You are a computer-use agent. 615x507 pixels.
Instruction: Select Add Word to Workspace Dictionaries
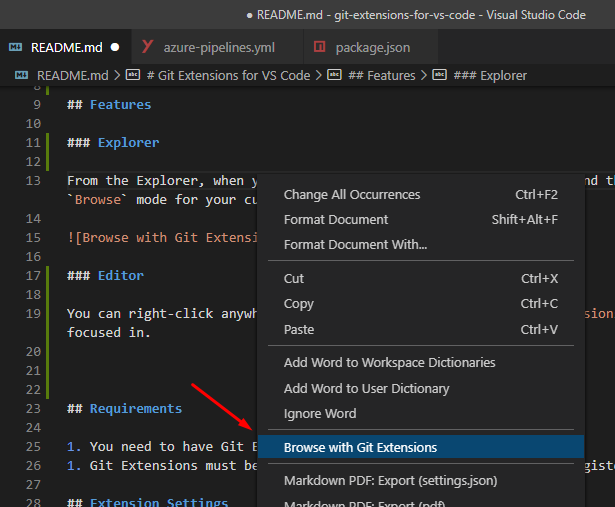pyautogui.click(x=421, y=363)
